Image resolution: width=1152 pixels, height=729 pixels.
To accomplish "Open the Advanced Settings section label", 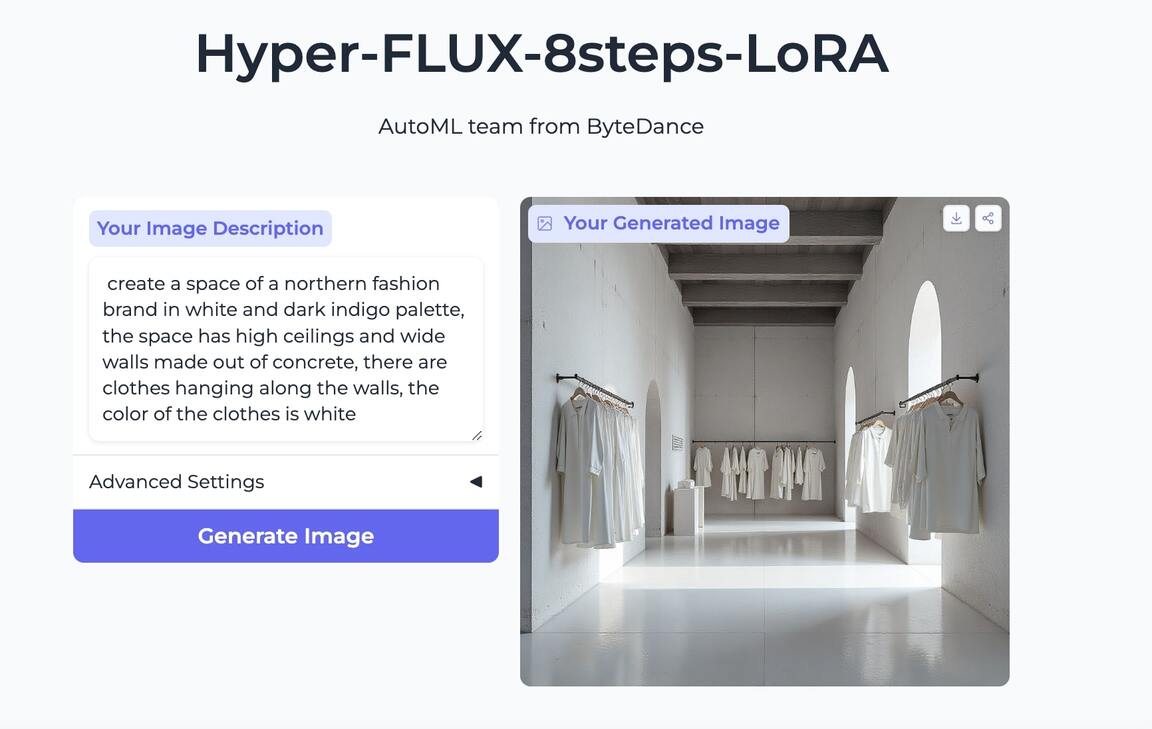I will click(176, 482).
